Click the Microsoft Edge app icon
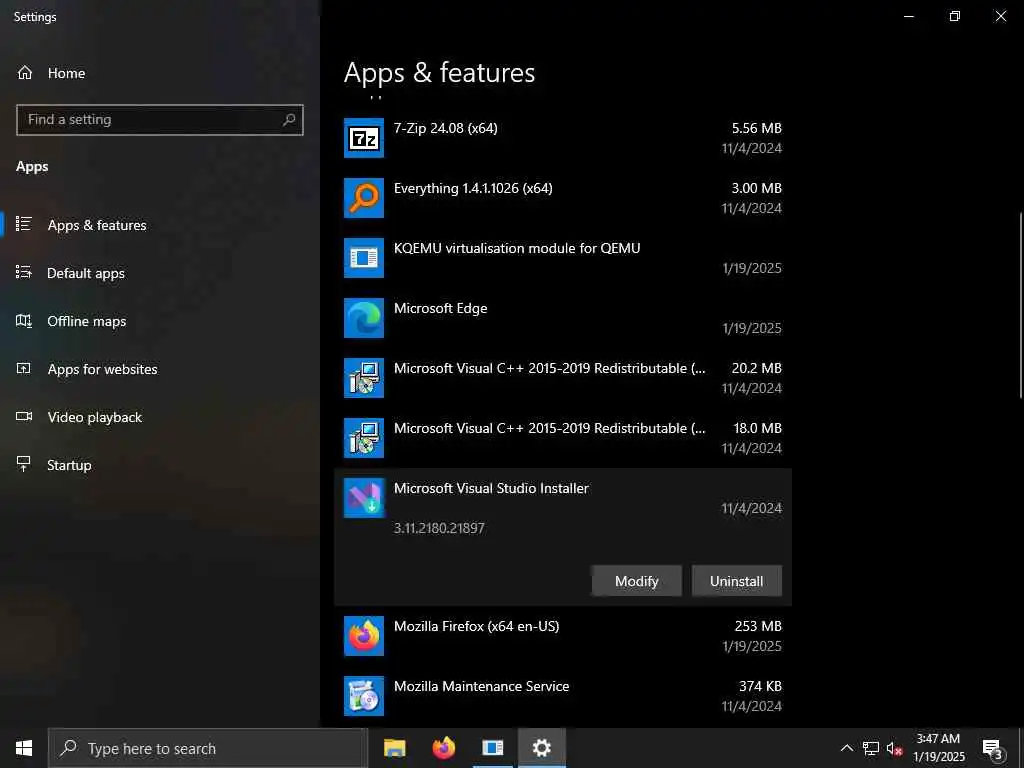 (x=364, y=318)
